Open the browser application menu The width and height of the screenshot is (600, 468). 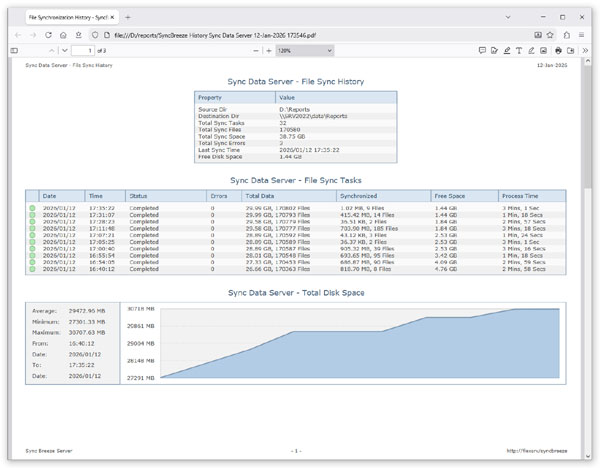point(581,35)
